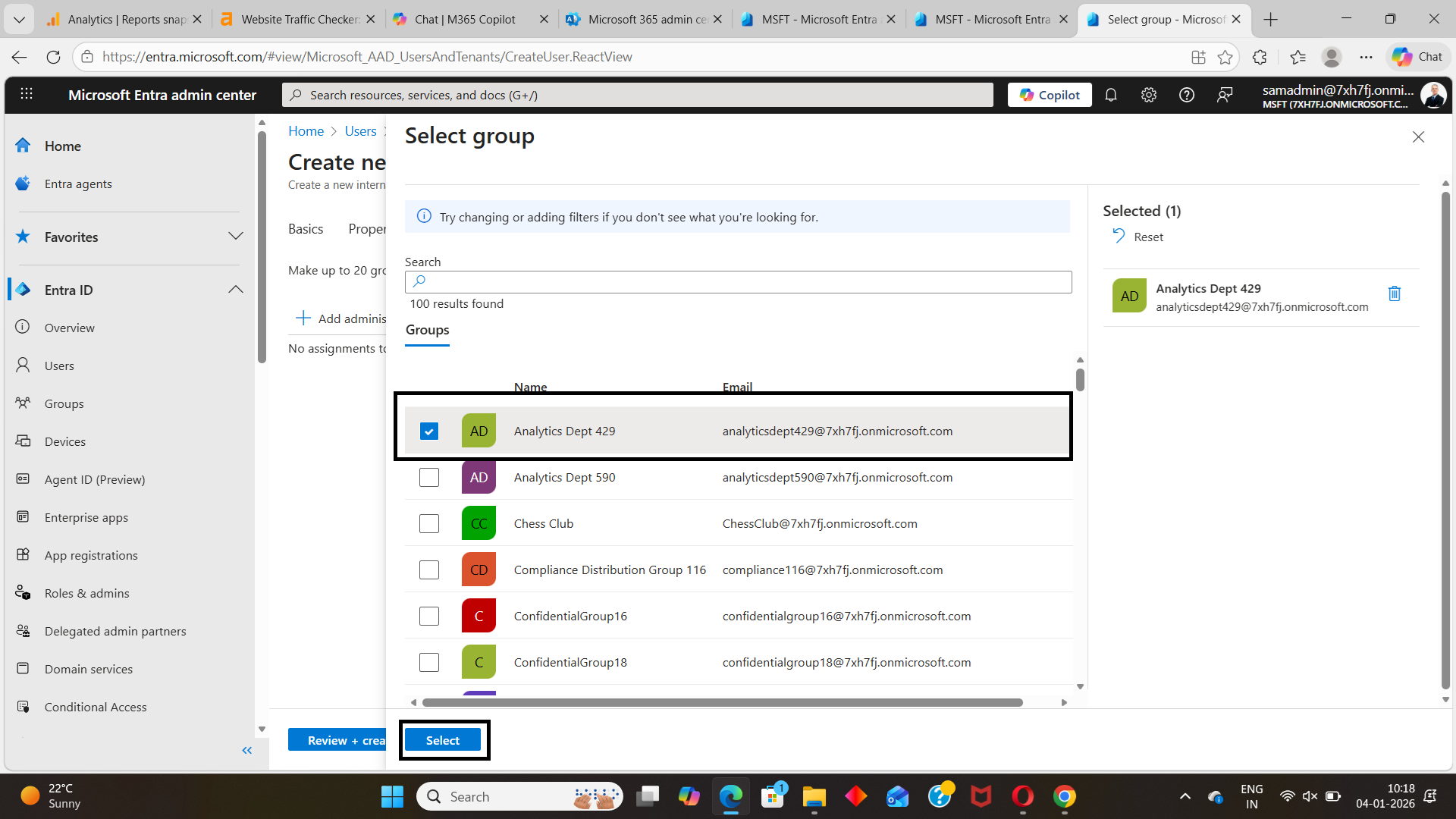This screenshot has height=819, width=1456.
Task: Tick the ConfidentialGroup16 checkbox
Action: pyautogui.click(x=429, y=617)
